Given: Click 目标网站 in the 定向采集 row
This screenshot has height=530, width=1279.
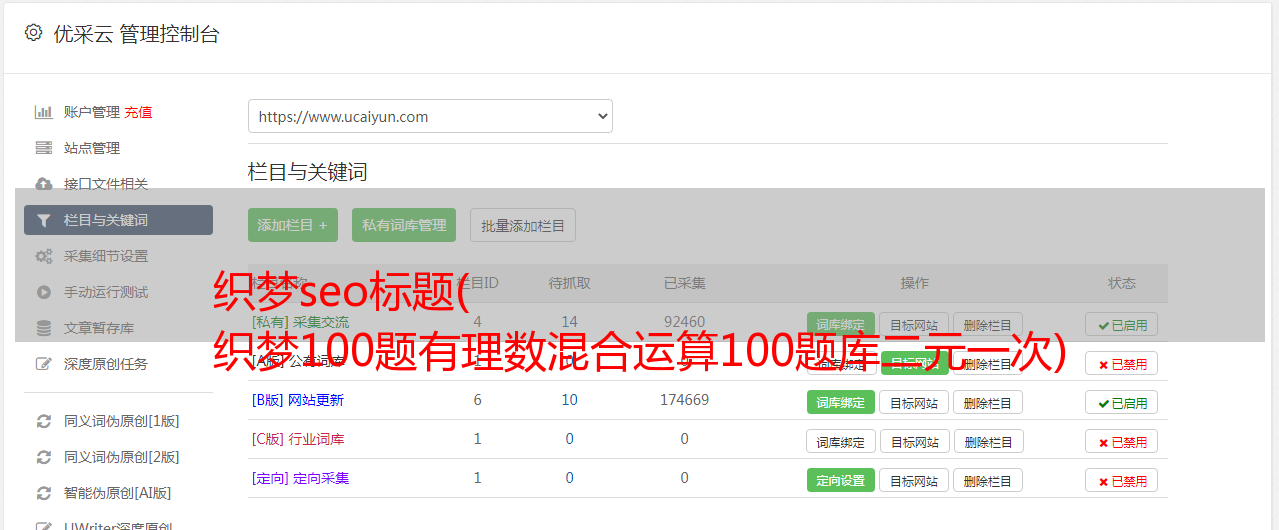Looking at the screenshot, I should click(x=914, y=481).
